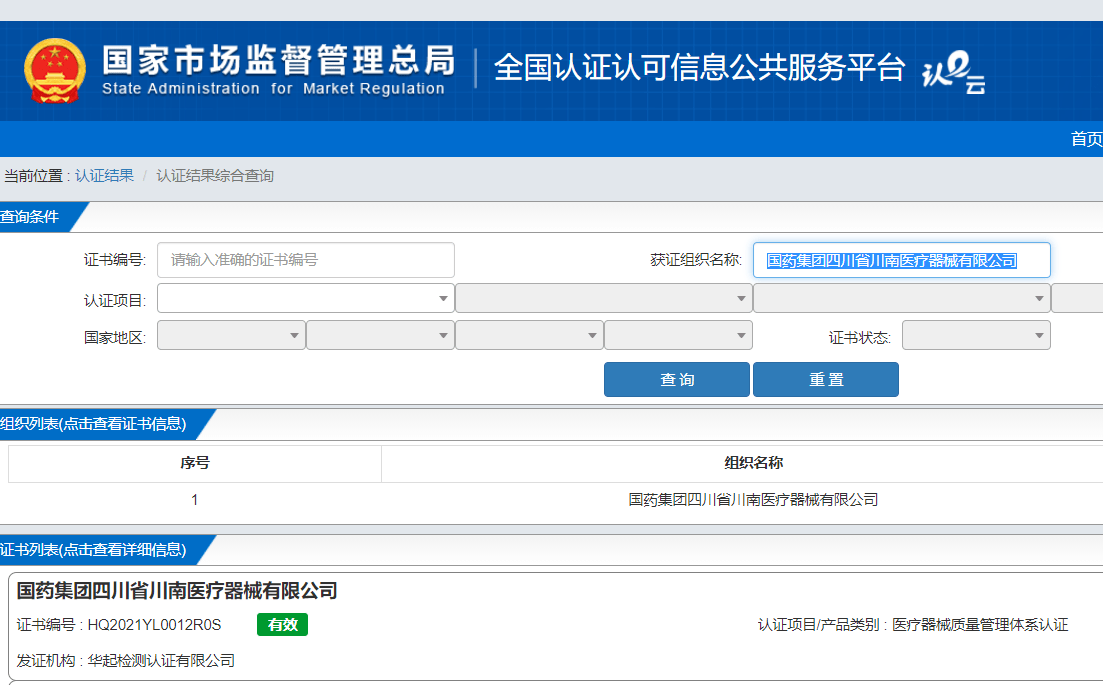Click cell '1' in the 序号 column
Image resolution: width=1103 pixels, height=685 pixels.
coord(194,500)
